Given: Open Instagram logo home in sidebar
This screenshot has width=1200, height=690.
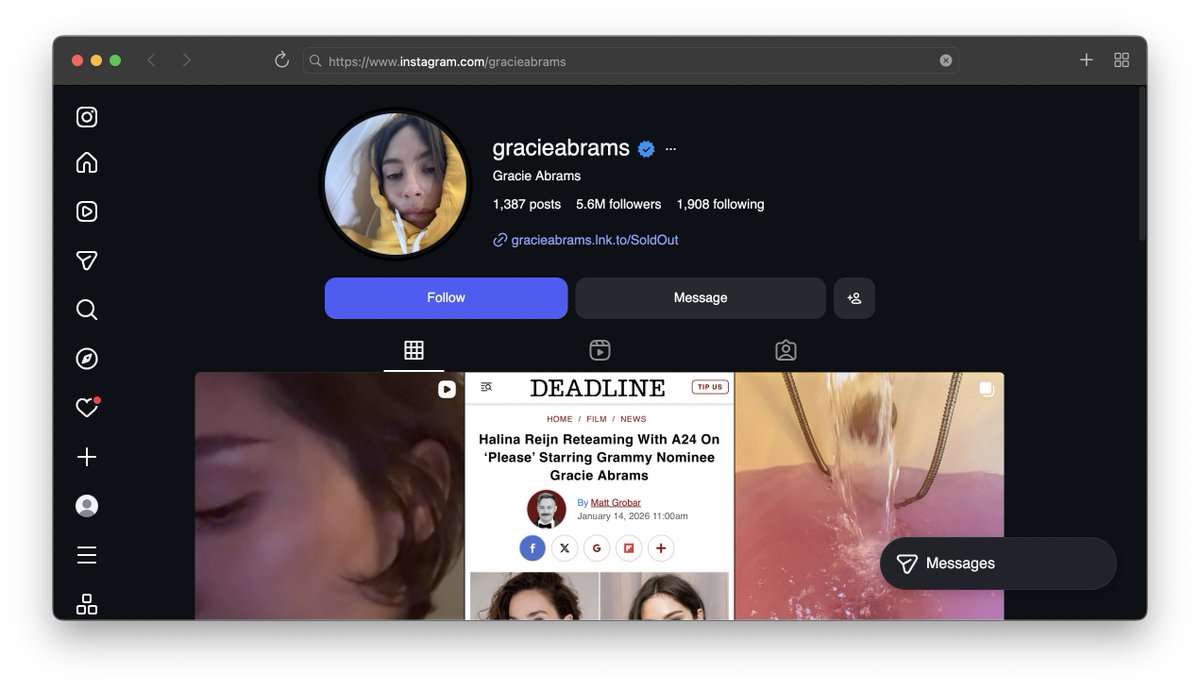Looking at the screenshot, I should [87, 117].
